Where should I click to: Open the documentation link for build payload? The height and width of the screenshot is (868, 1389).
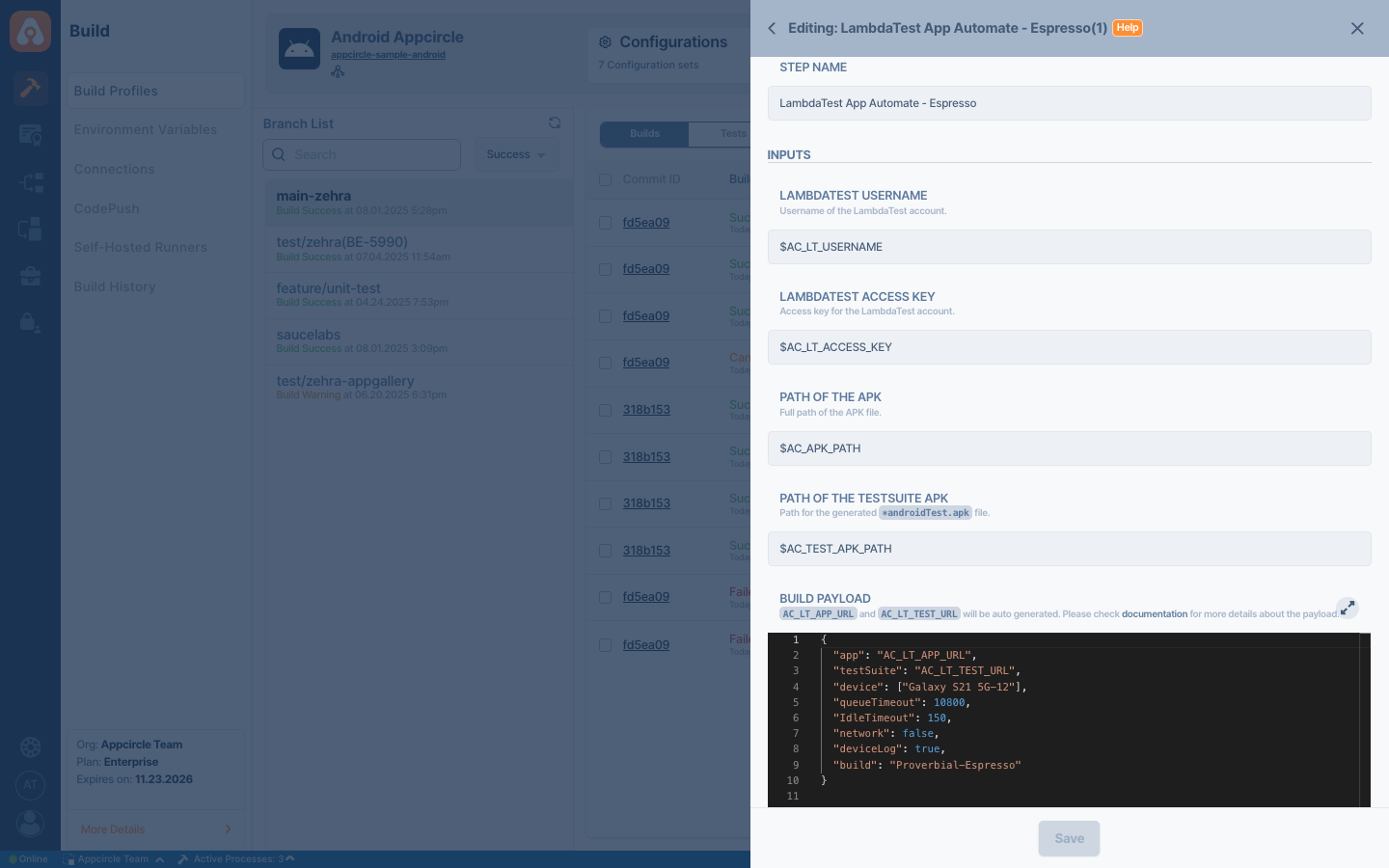point(1154,614)
